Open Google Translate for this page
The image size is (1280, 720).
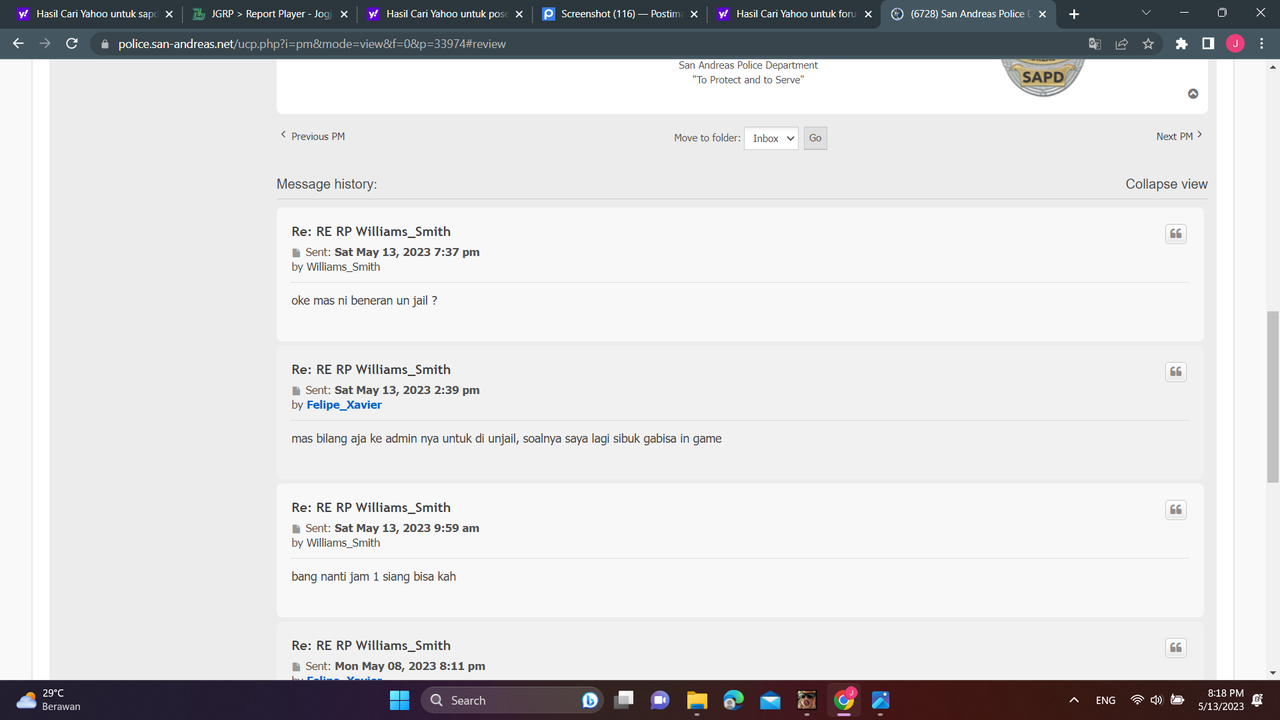coord(1095,44)
